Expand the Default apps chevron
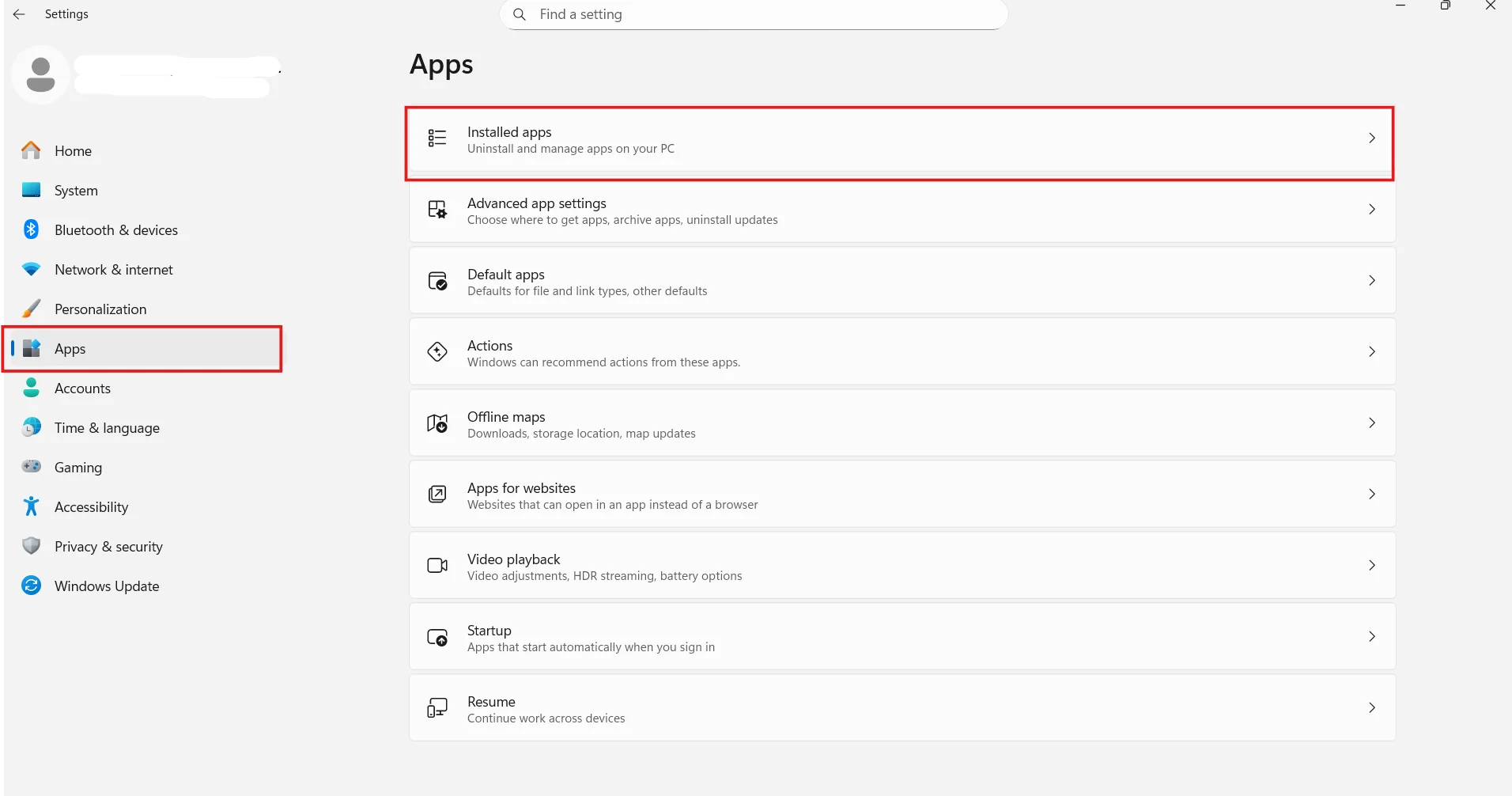 [1372, 280]
